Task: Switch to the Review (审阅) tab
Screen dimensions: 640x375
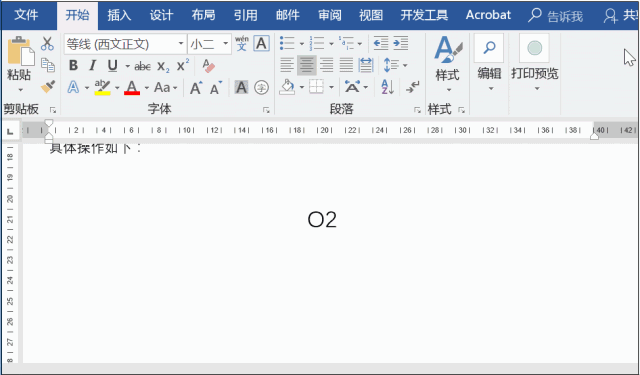Action: click(329, 16)
